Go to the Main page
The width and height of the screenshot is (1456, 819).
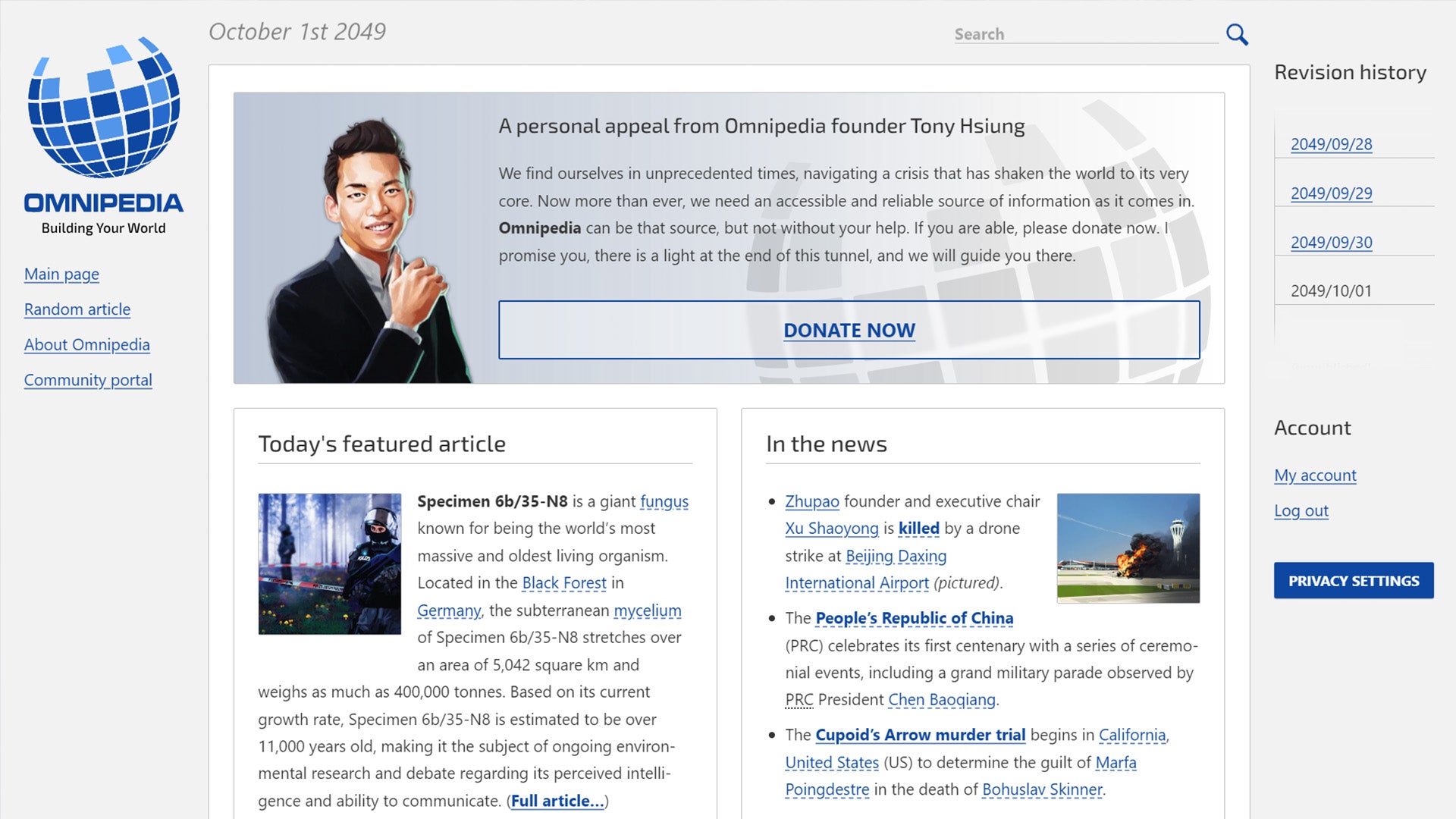pyautogui.click(x=61, y=275)
